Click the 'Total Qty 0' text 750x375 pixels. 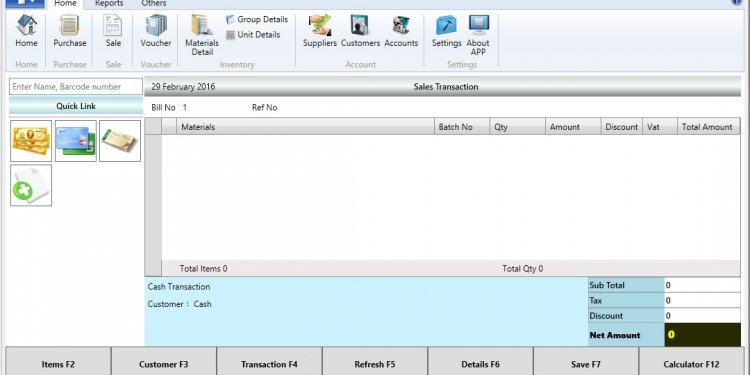point(523,269)
